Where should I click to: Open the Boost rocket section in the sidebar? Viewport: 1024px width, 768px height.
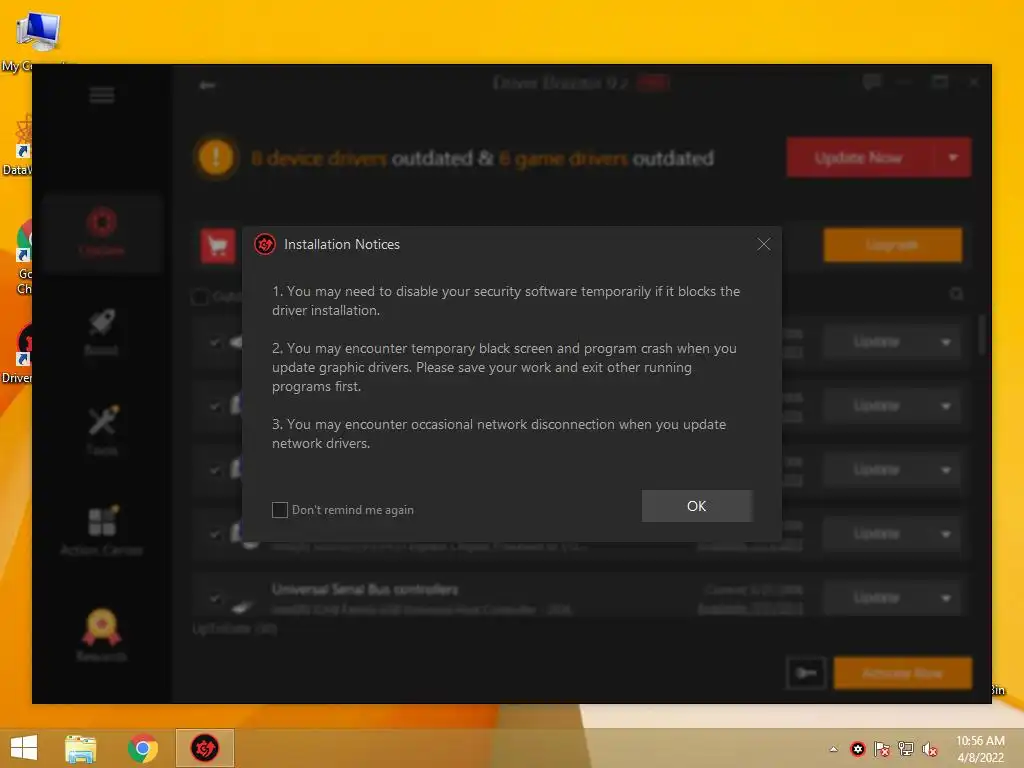click(x=101, y=332)
